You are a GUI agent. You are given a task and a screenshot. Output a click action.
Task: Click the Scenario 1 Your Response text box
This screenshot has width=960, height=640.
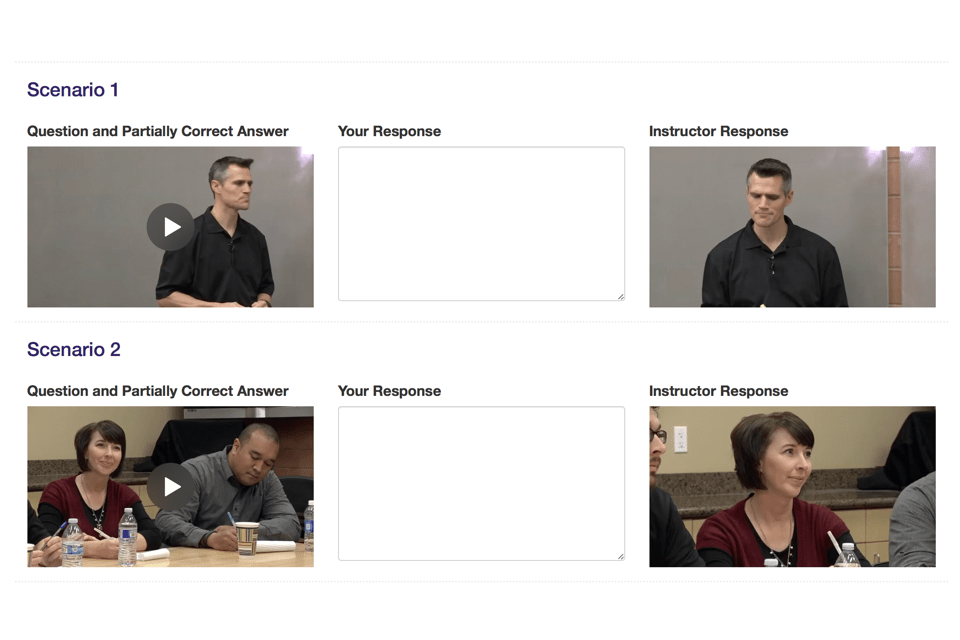[481, 224]
